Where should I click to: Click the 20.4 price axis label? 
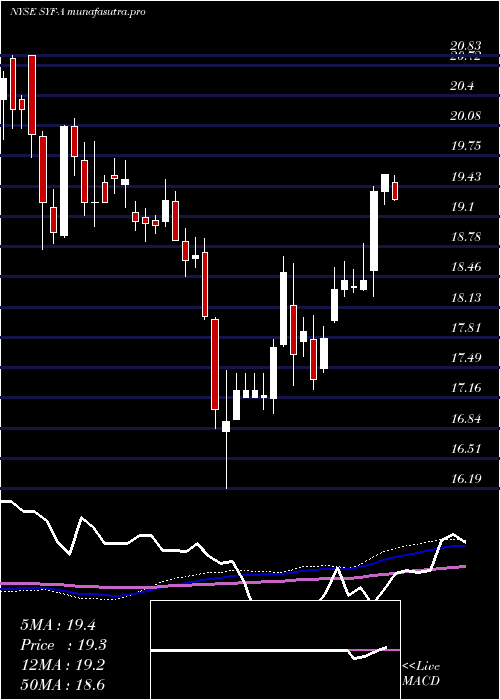tap(462, 86)
